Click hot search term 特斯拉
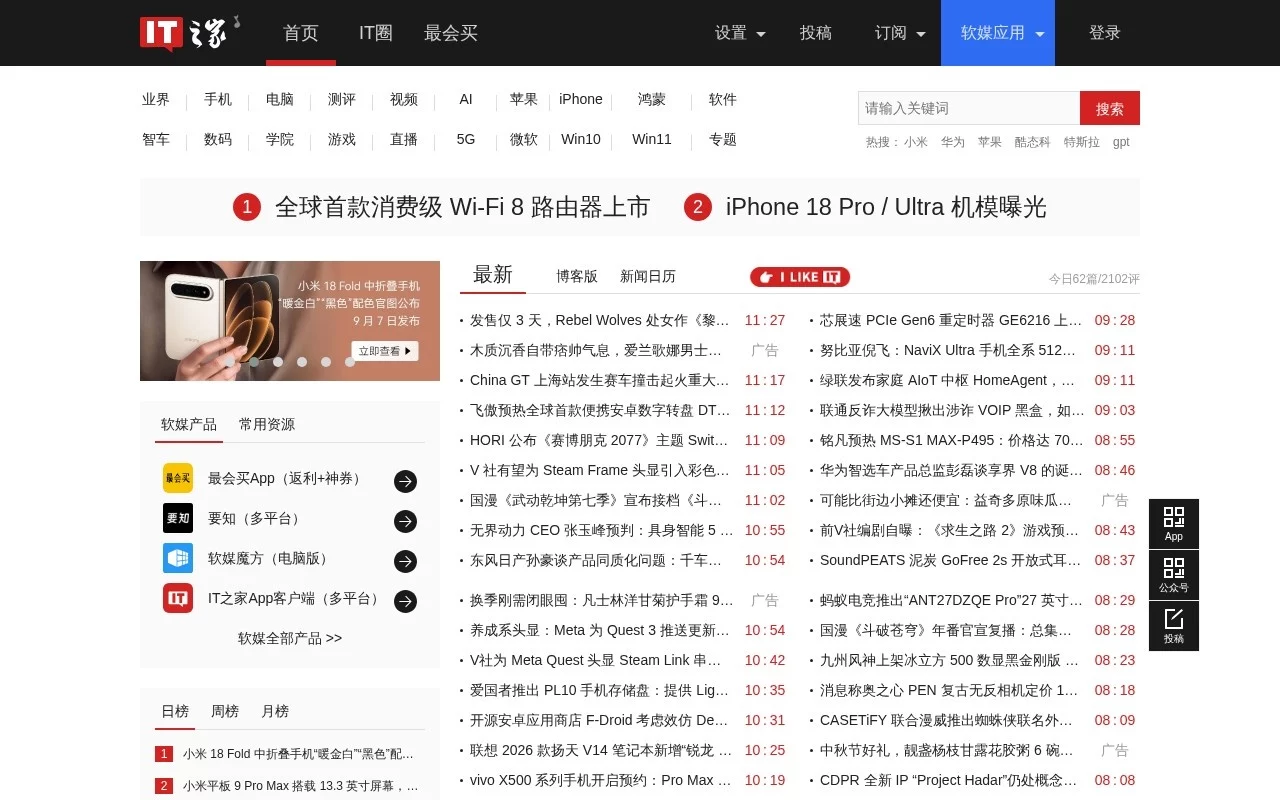The width and height of the screenshot is (1280, 800). tap(1082, 142)
